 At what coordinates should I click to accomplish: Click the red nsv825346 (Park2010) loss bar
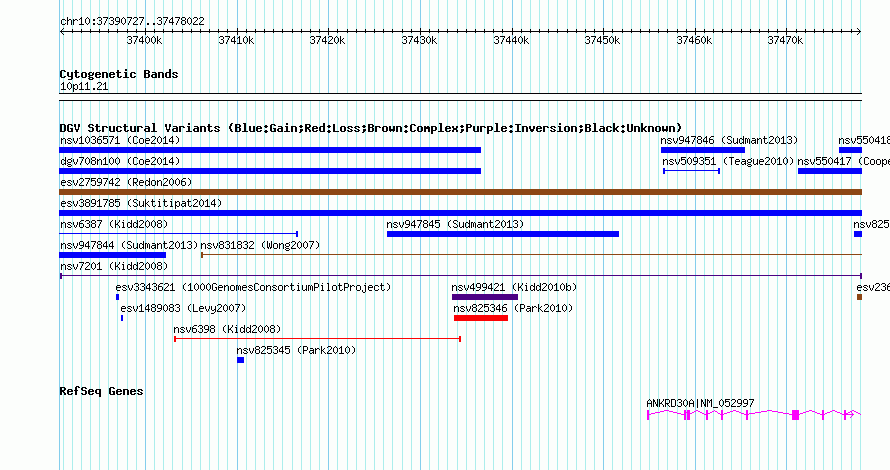click(481, 318)
